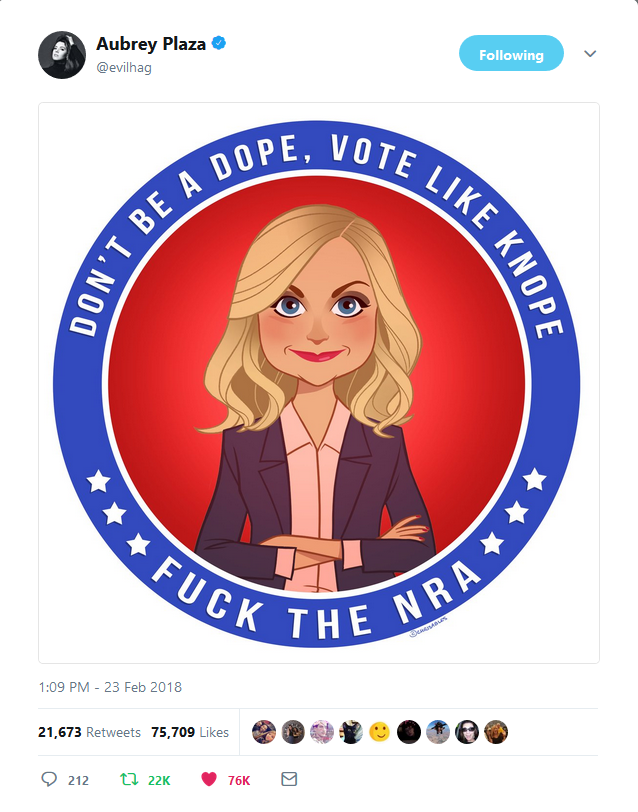Screen dimensions: 638x812
Task: Open the Knope badge image
Action: point(318,383)
